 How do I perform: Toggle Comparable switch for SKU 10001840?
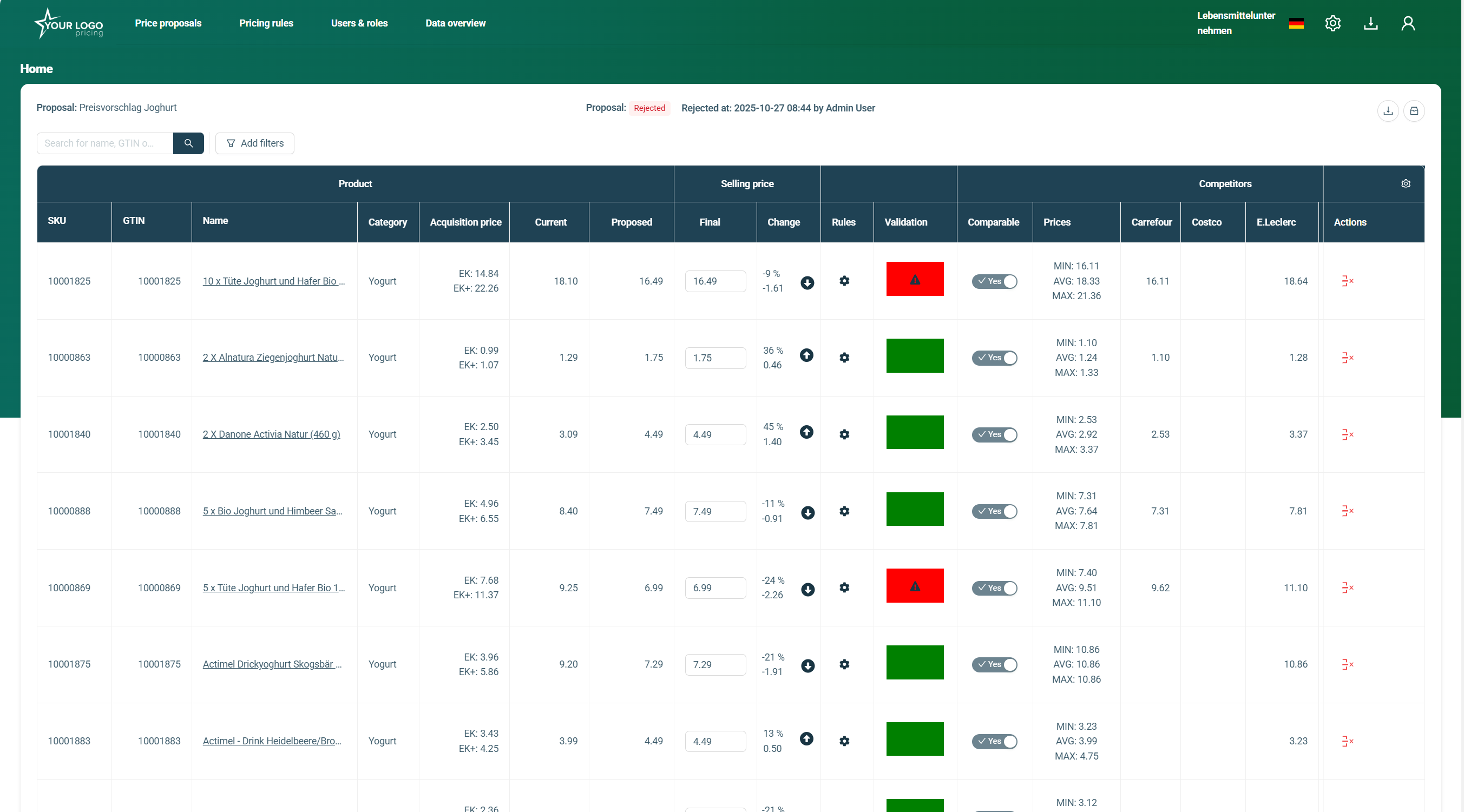994,435
